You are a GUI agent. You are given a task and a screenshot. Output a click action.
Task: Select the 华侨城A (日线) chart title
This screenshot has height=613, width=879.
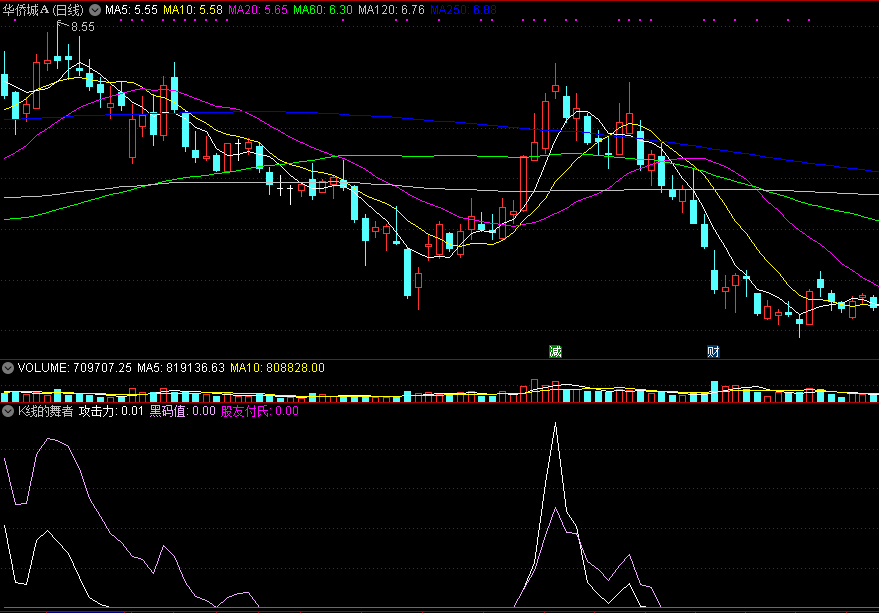click(x=43, y=10)
